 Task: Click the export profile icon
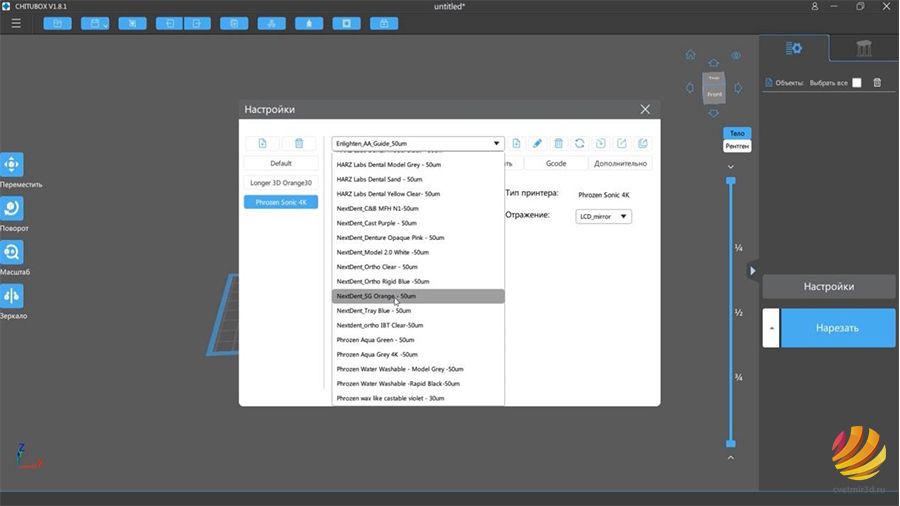[x=622, y=143]
